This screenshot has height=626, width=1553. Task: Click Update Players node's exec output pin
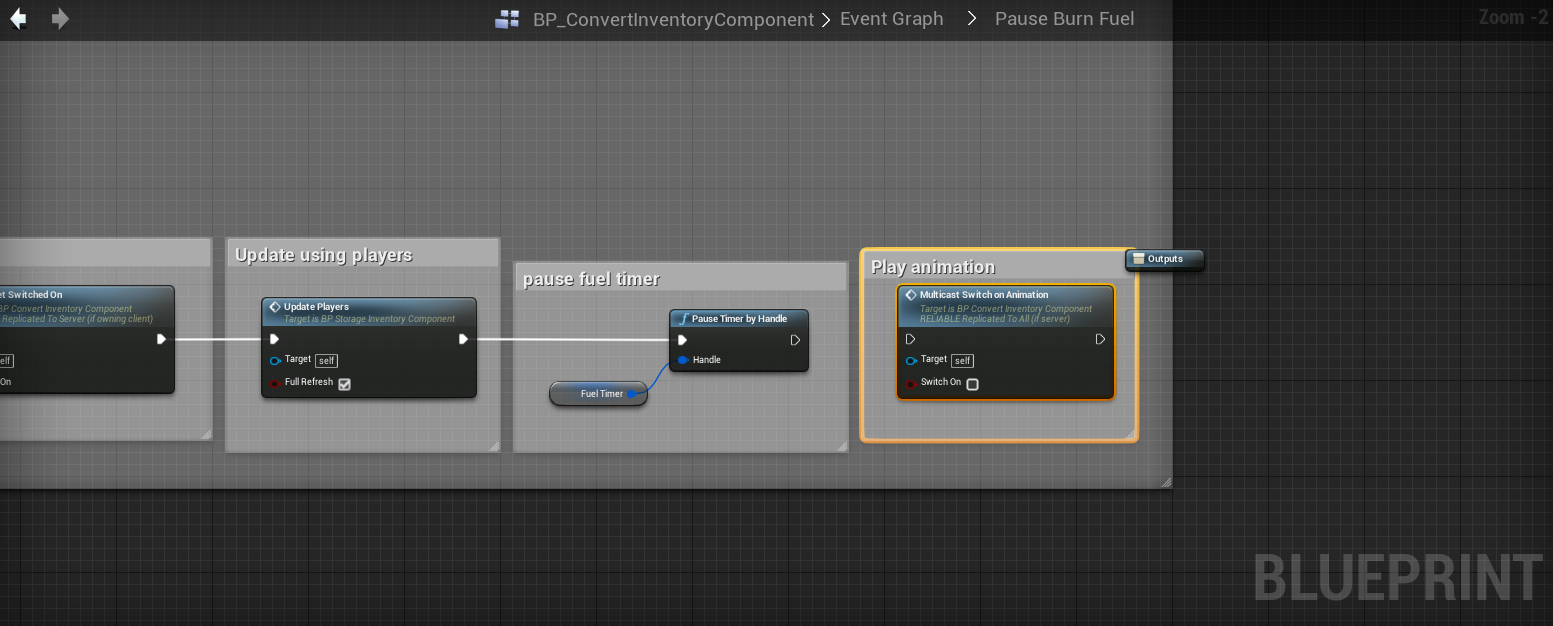(463, 339)
